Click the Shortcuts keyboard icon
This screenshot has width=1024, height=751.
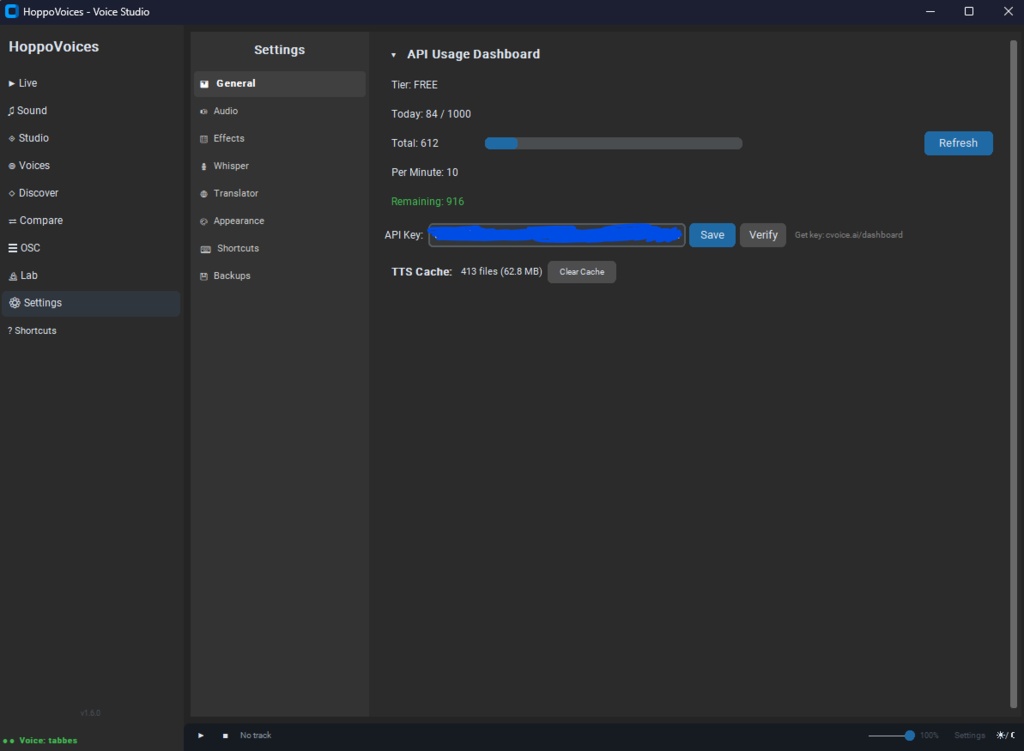(206, 249)
